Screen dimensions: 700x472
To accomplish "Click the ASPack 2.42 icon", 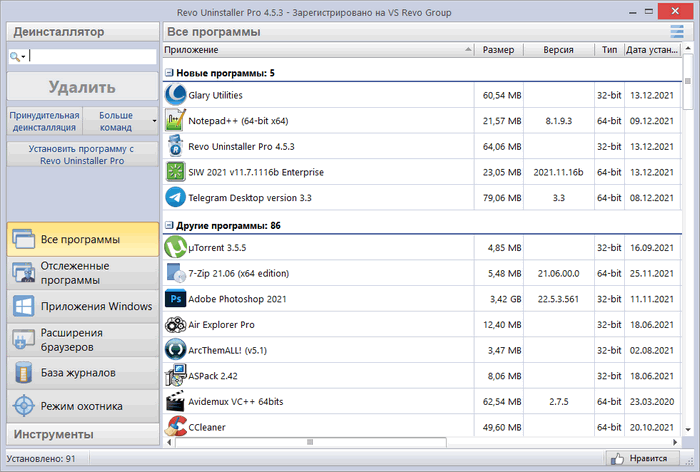I will tap(175, 376).
